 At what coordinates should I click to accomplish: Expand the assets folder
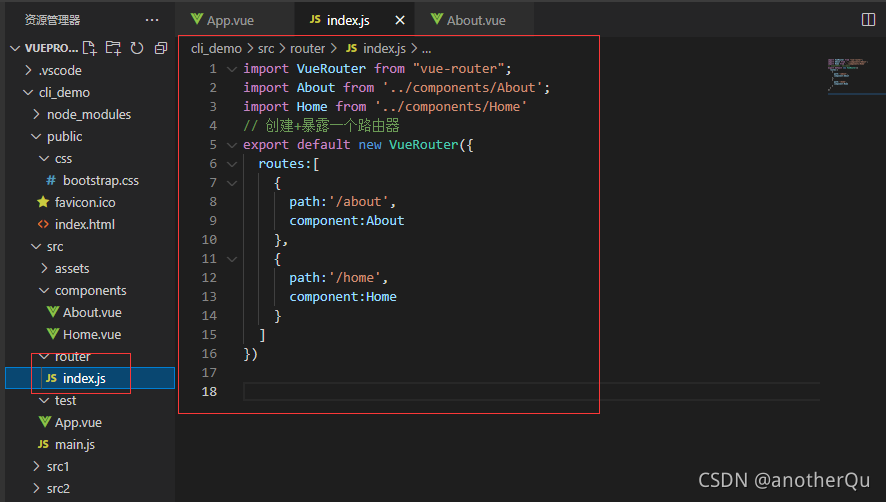point(44,269)
